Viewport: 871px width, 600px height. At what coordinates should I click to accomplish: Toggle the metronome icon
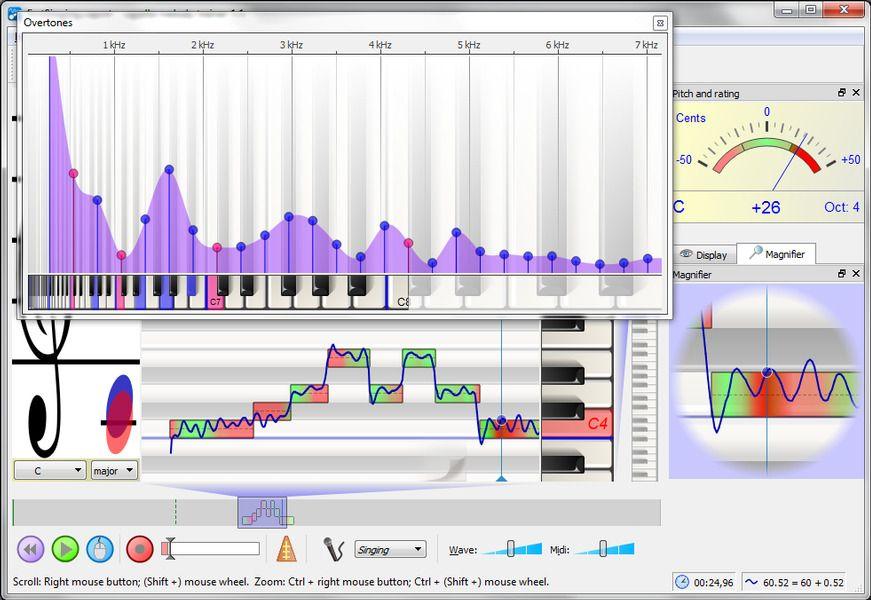click(x=287, y=549)
